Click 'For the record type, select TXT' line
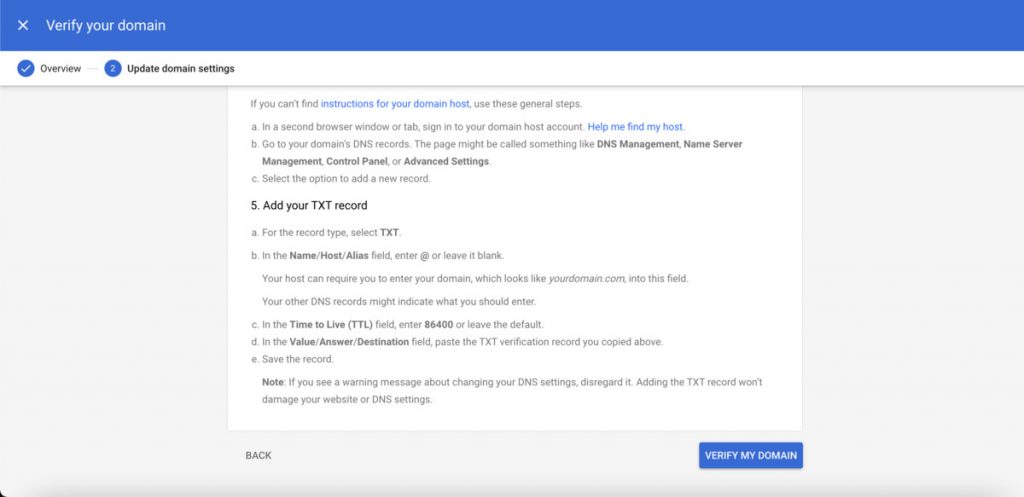 [327, 232]
